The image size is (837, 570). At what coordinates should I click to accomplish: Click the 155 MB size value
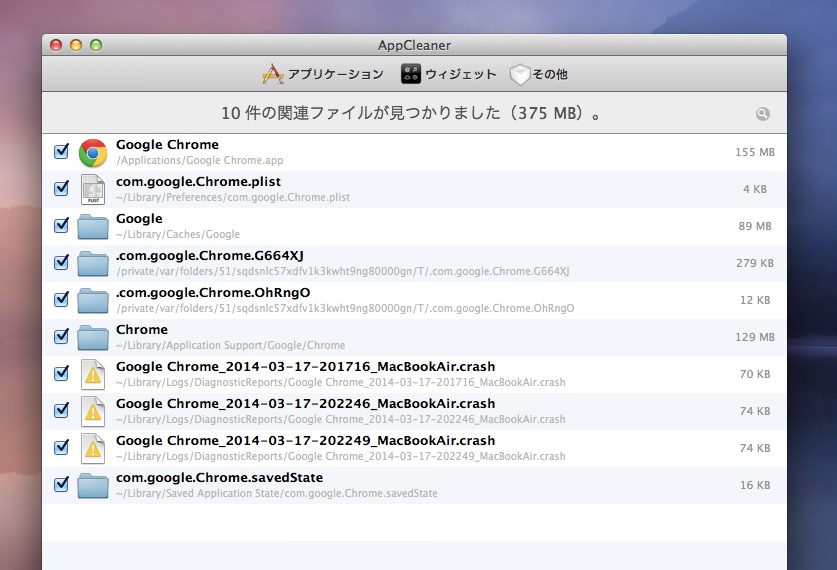pos(755,152)
